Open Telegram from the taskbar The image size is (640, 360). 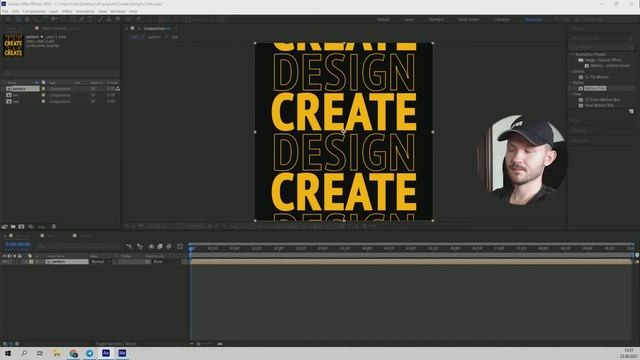[x=89, y=353]
